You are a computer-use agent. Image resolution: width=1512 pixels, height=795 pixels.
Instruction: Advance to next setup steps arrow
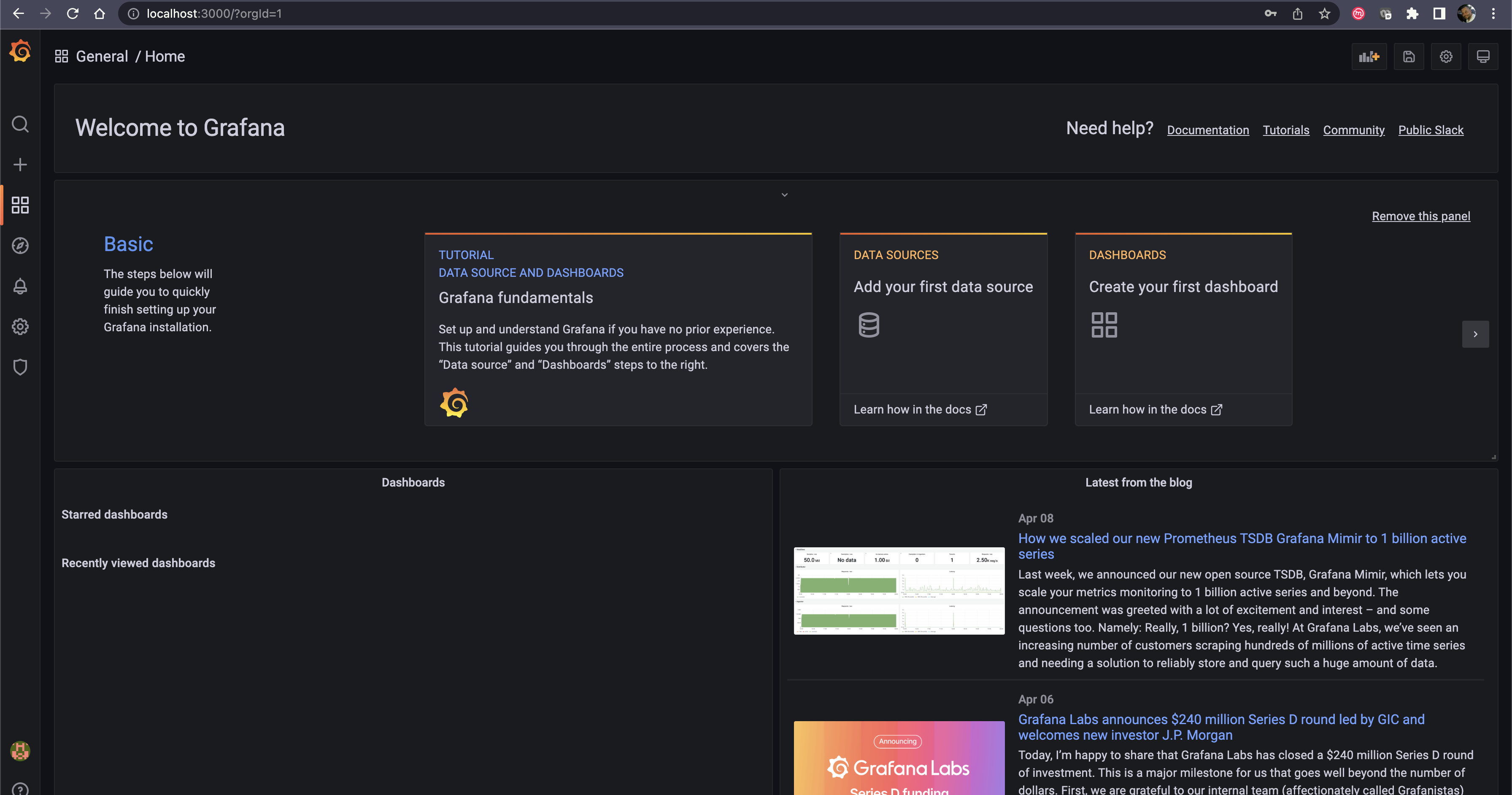[x=1475, y=334]
